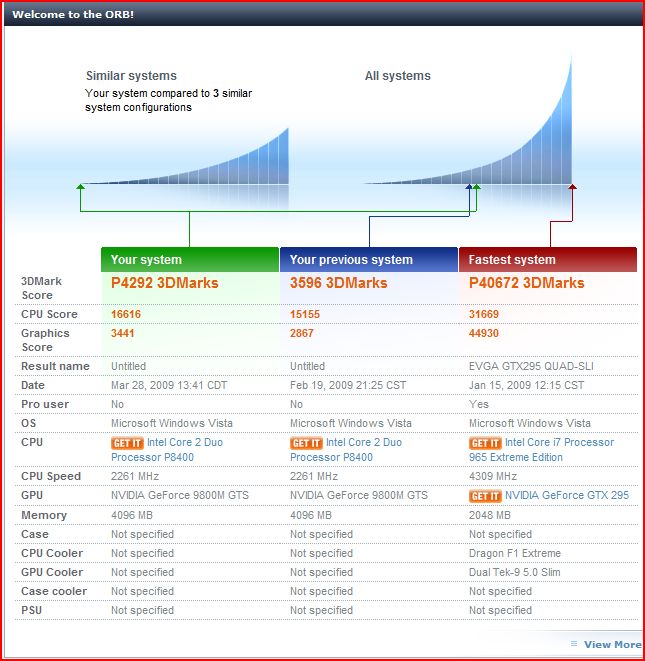Screen dimensions: 645x661
Task: Click date Jan 15, 2009 12:15 CST
Action: (x=527, y=385)
